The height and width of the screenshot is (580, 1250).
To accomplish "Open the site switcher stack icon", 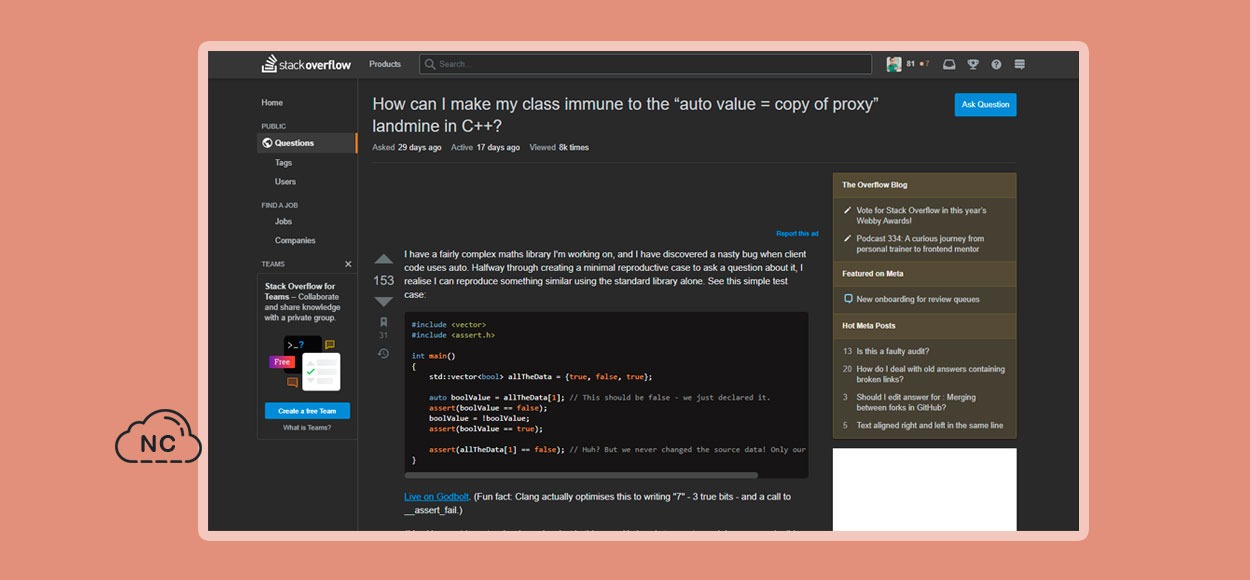I will (1020, 64).
